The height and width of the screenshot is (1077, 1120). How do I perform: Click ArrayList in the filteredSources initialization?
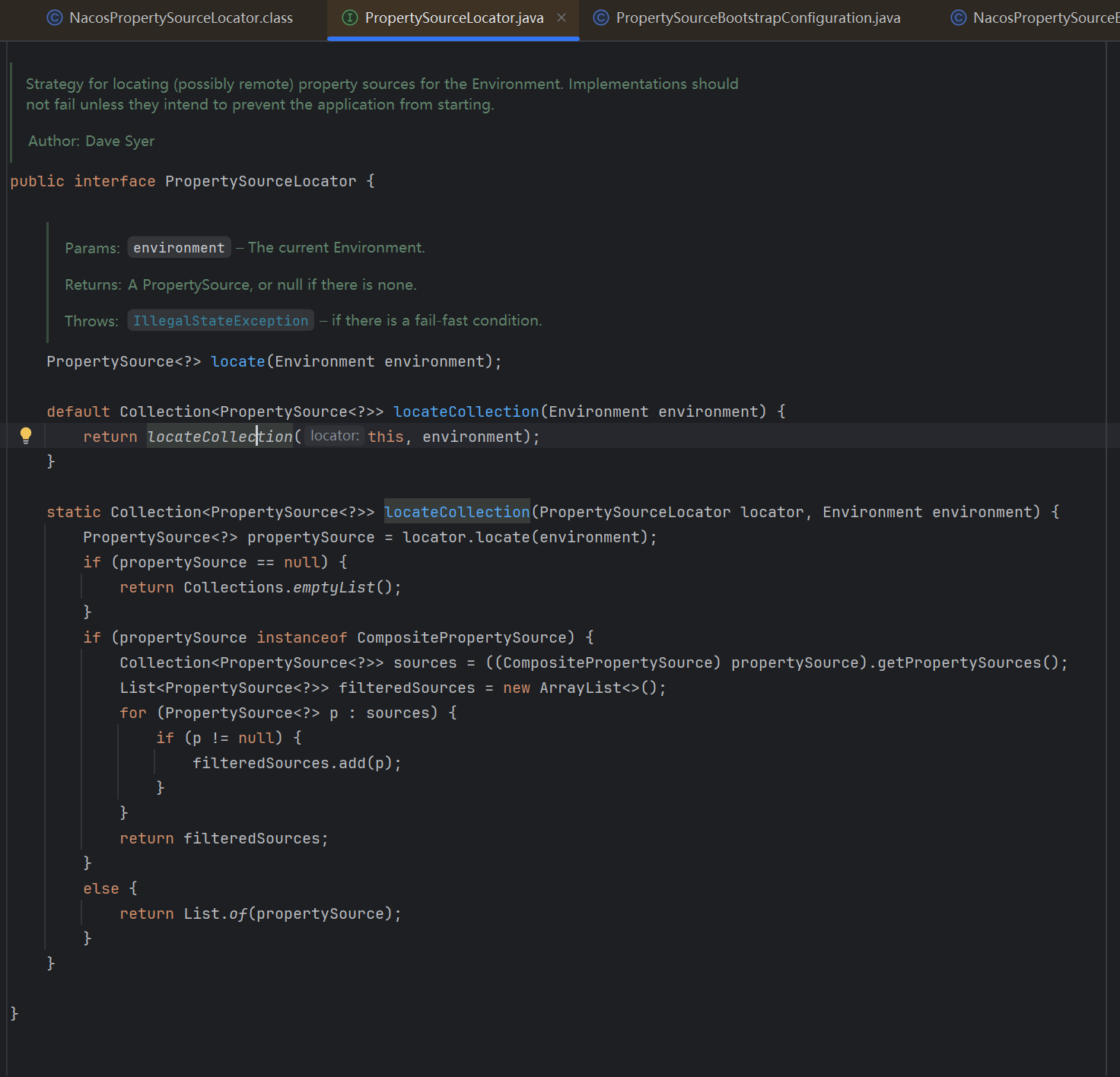(580, 688)
